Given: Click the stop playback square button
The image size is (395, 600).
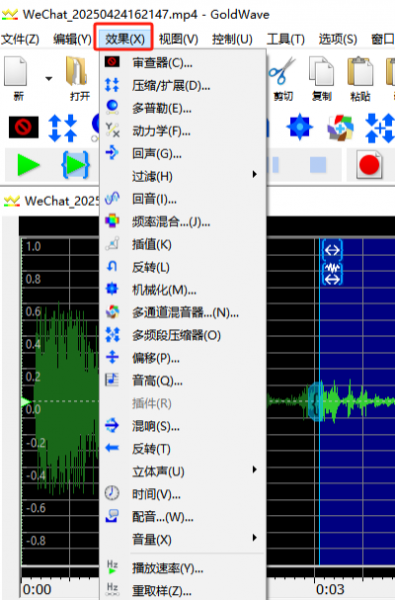Looking at the screenshot, I should tap(318, 165).
